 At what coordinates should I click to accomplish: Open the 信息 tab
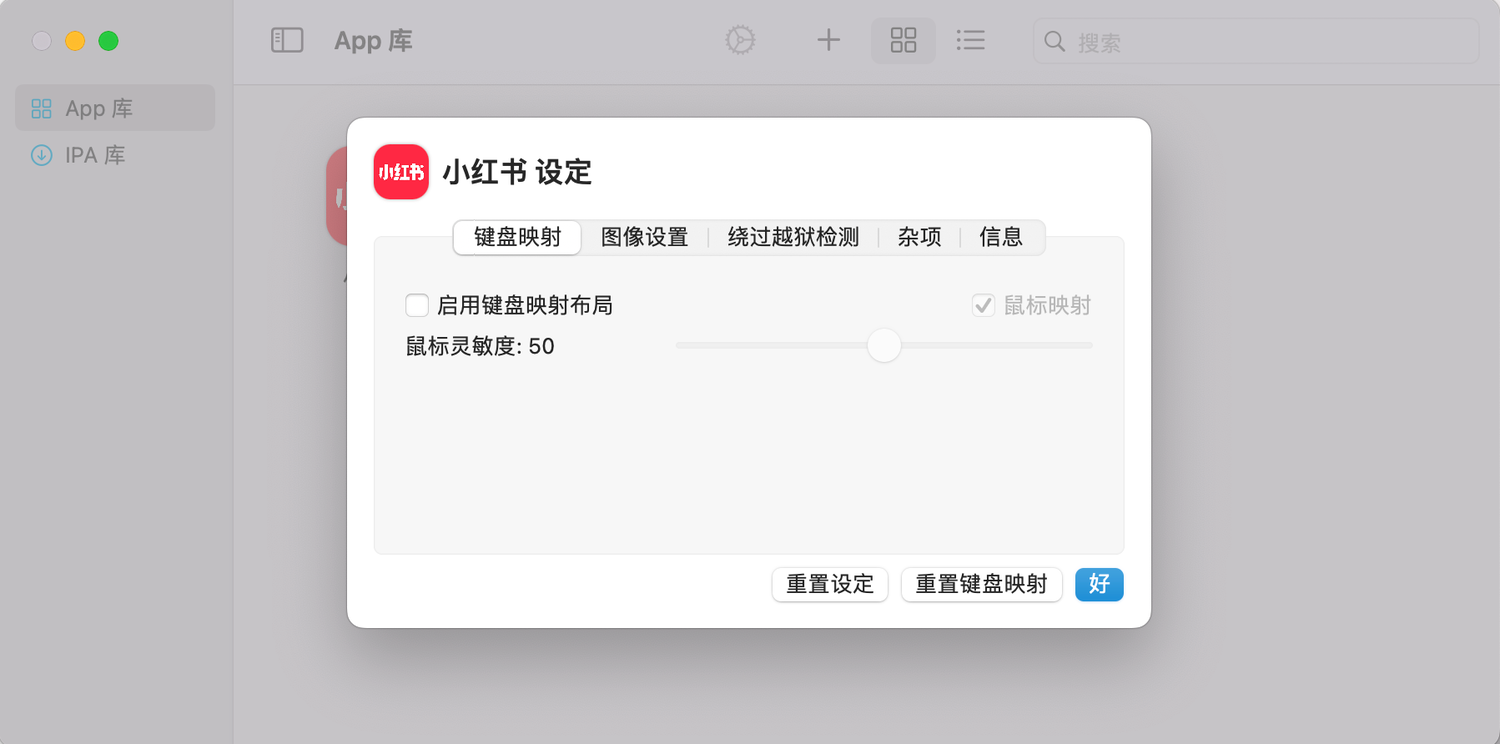(x=1001, y=237)
